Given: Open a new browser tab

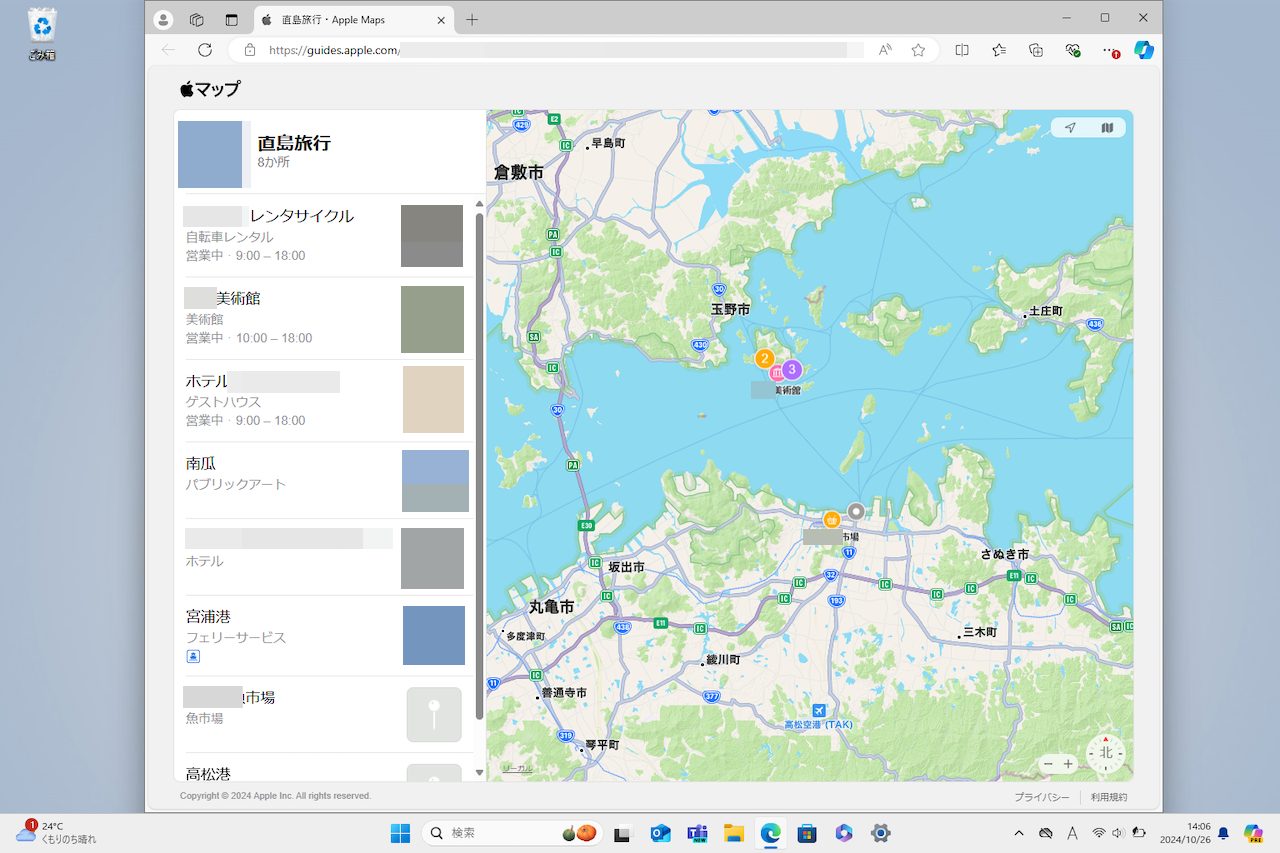Looking at the screenshot, I should pyautogui.click(x=472, y=19).
